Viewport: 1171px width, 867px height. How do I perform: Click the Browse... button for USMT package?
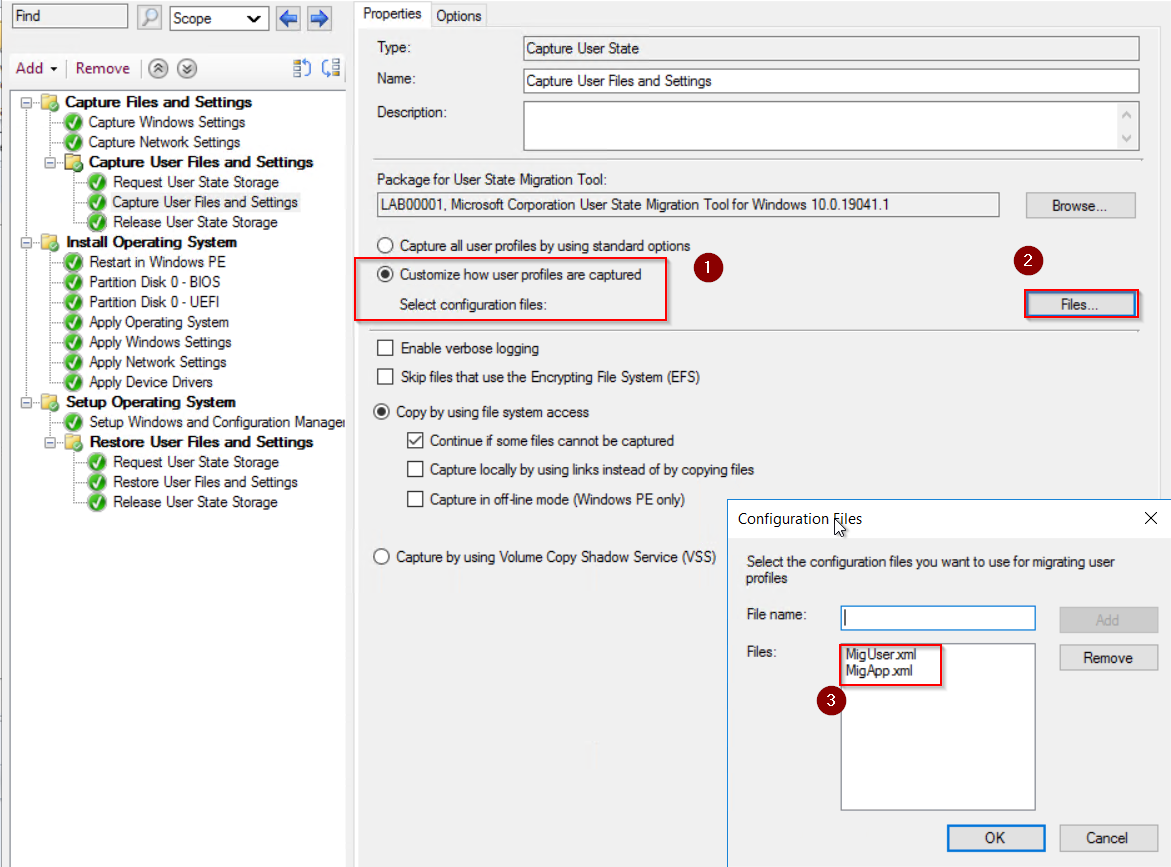(x=1080, y=205)
